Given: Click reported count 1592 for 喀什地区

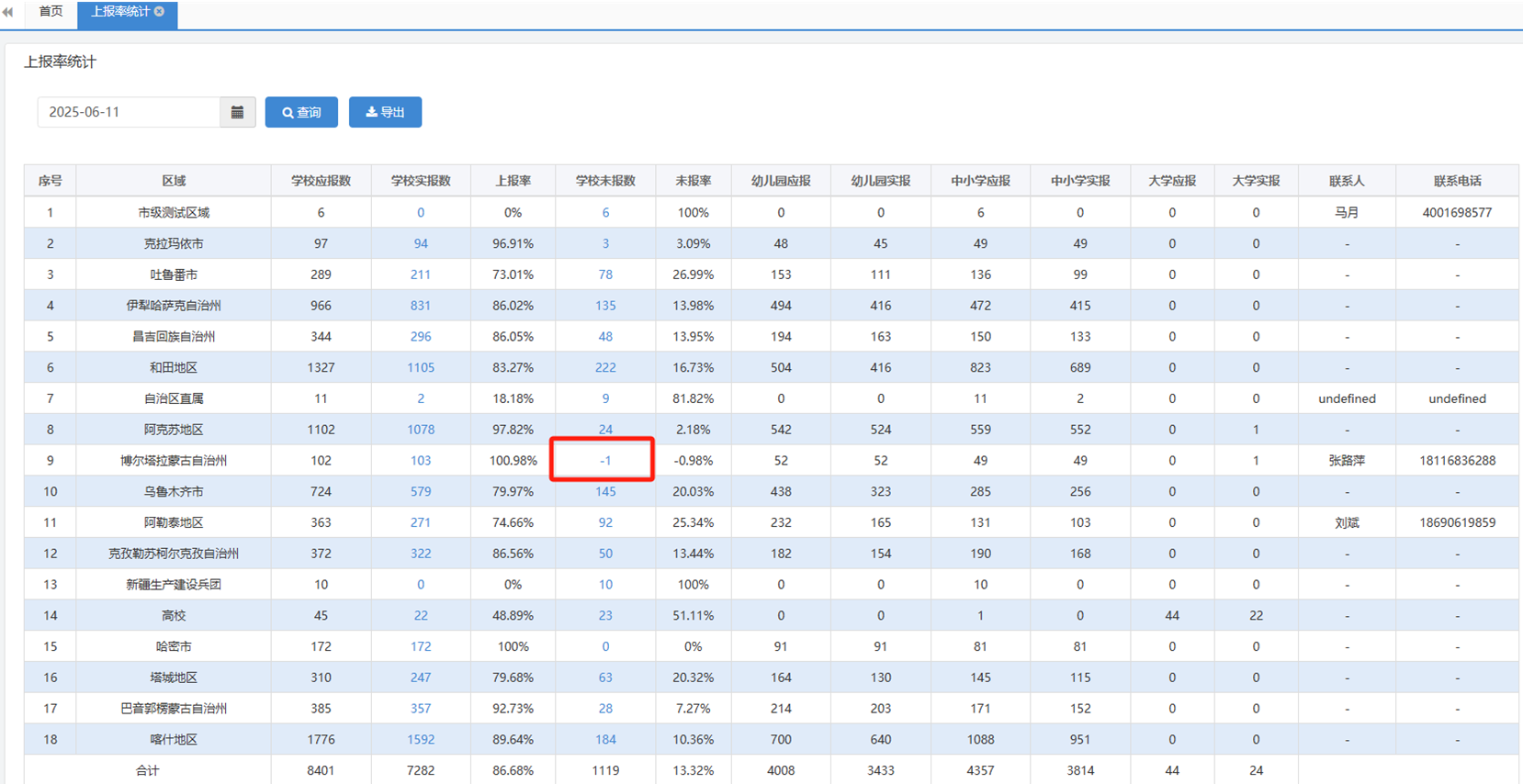Looking at the screenshot, I should 421,740.
